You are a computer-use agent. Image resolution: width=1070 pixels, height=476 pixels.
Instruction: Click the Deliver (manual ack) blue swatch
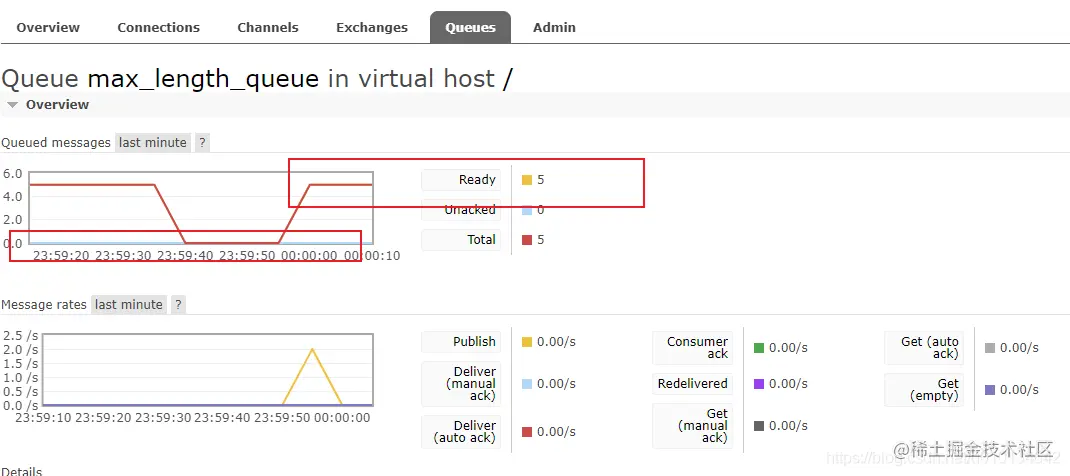click(x=527, y=384)
